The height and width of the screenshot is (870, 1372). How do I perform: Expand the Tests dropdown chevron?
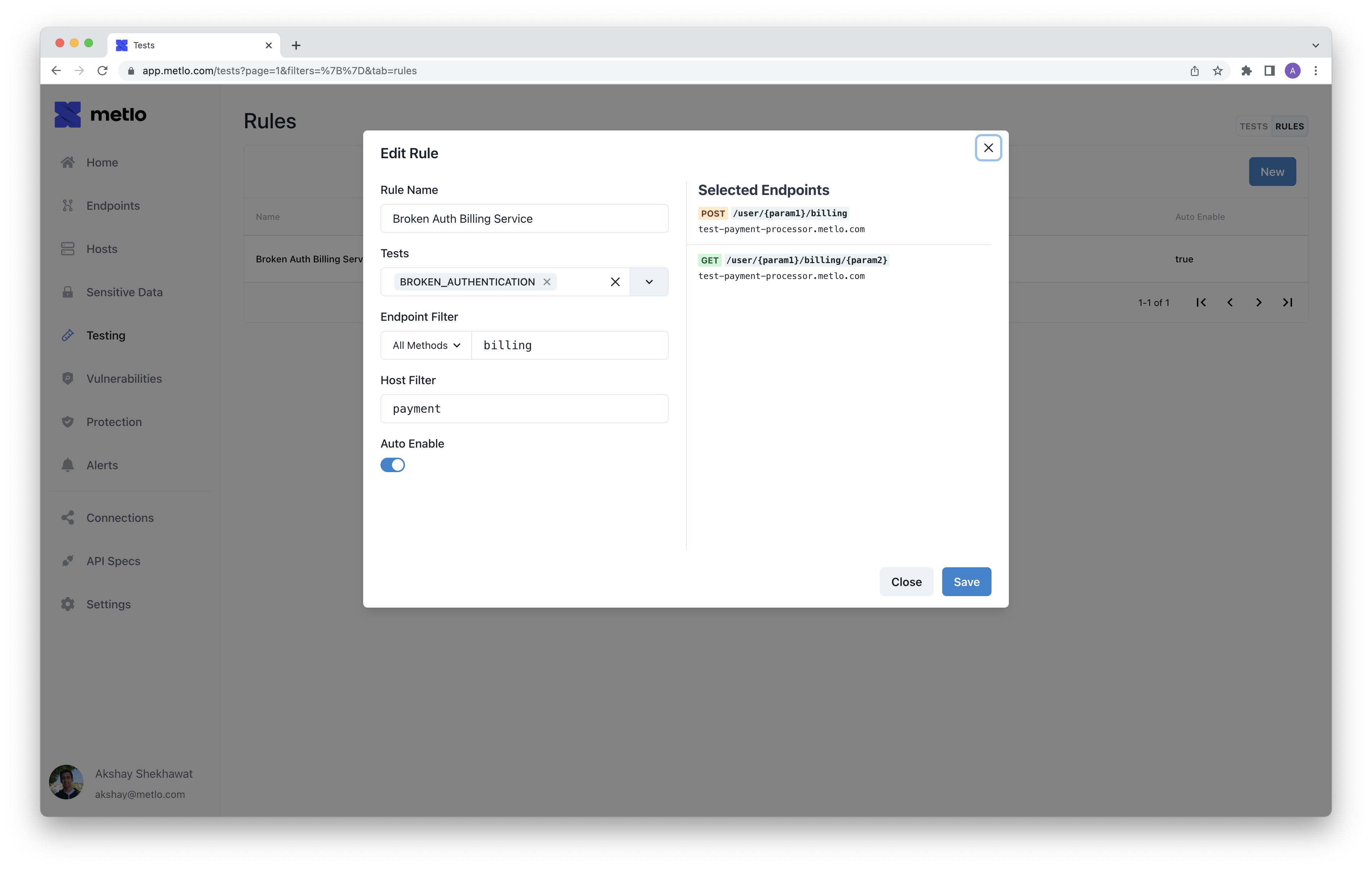[x=649, y=281]
